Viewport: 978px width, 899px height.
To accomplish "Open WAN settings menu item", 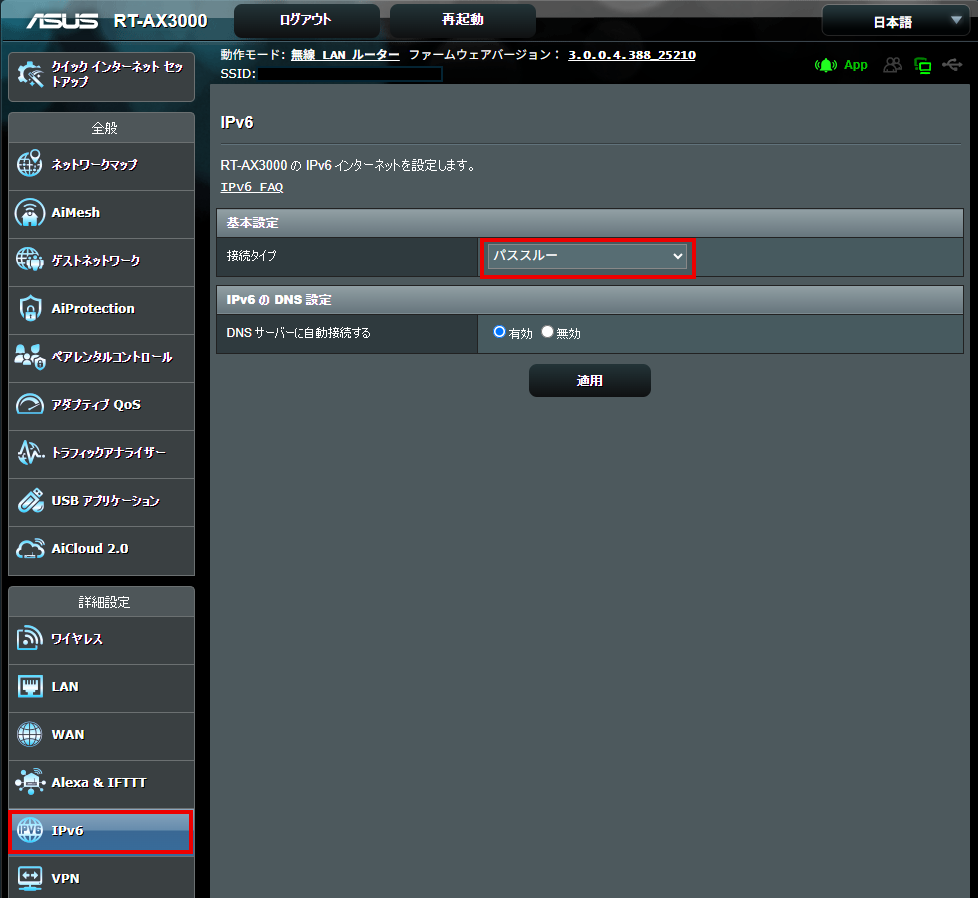I will click(x=101, y=737).
